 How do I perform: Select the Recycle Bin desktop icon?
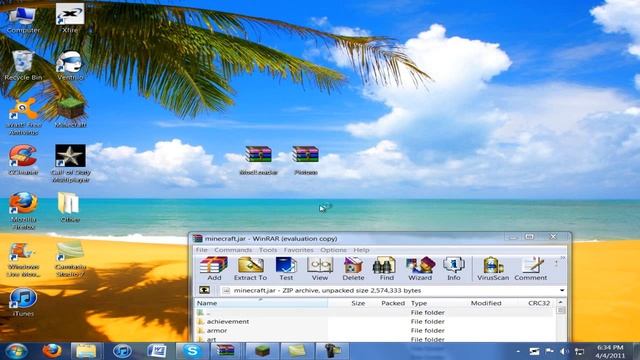(23, 65)
